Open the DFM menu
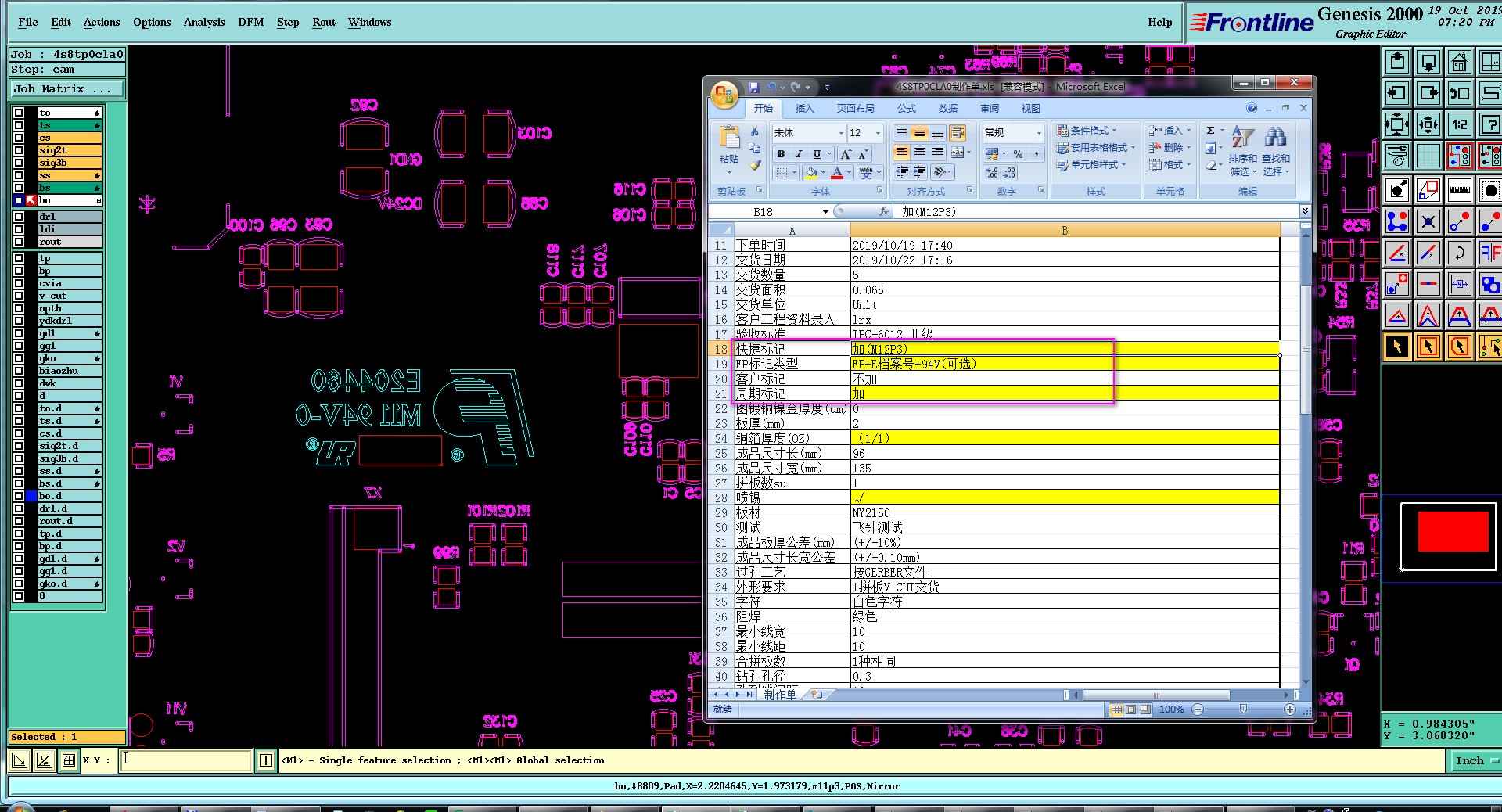1502x812 pixels. [250, 22]
